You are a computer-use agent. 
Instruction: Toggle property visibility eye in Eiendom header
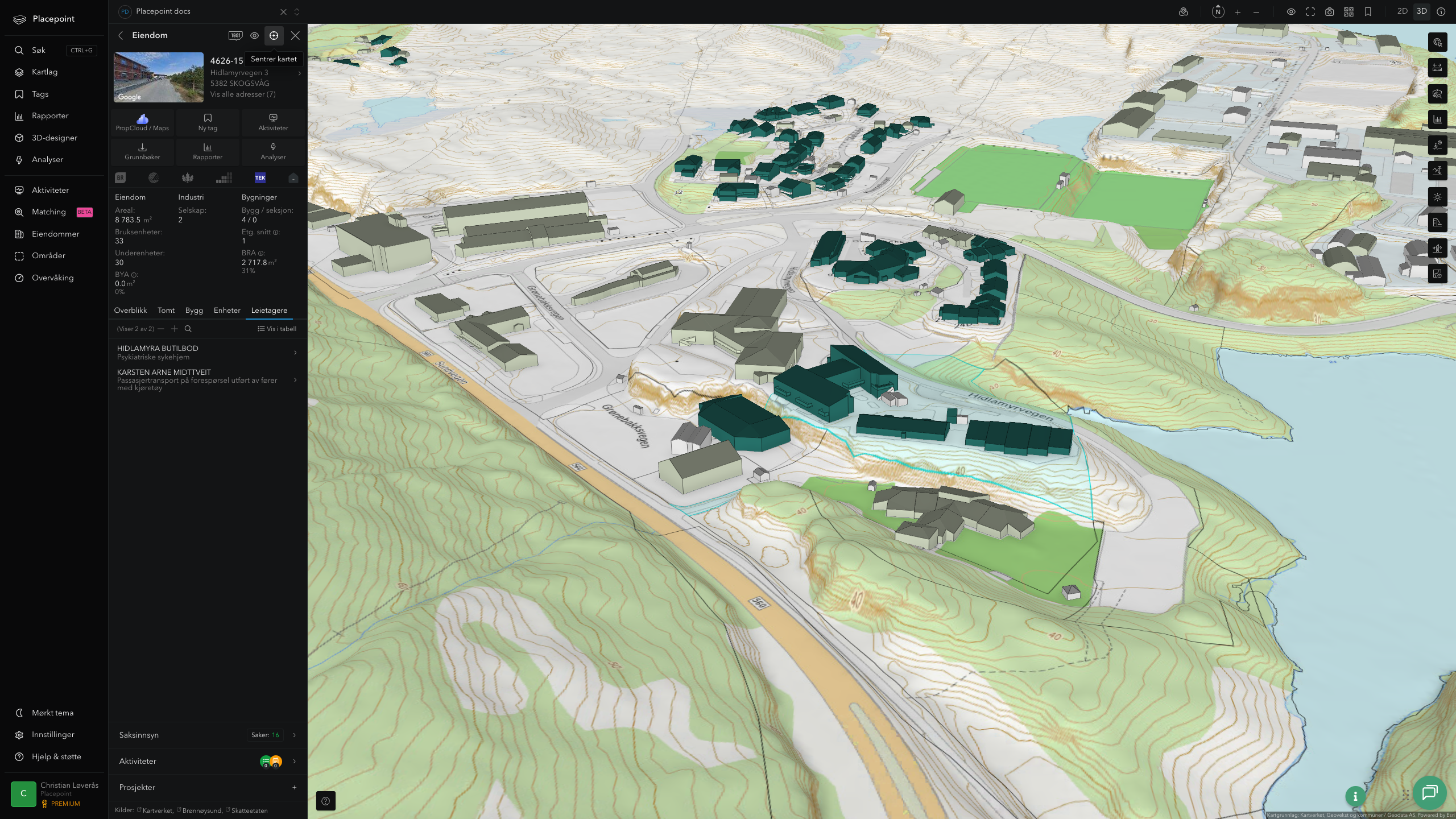click(254, 35)
